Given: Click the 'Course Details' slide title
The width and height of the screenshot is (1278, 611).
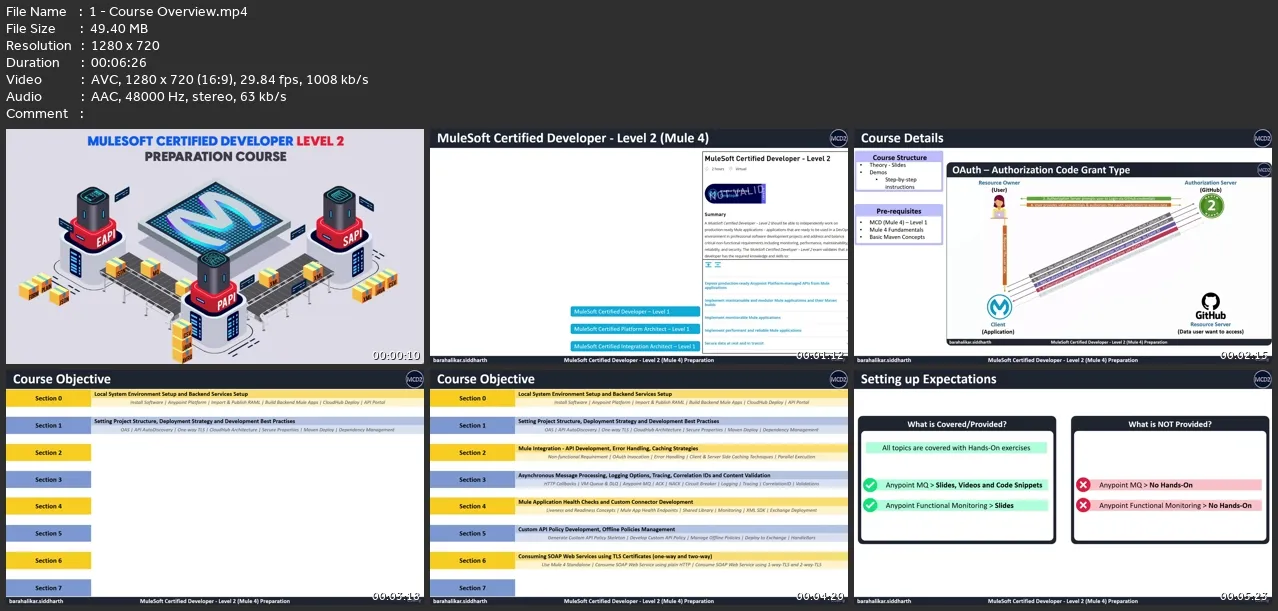Looking at the screenshot, I should coord(902,138).
